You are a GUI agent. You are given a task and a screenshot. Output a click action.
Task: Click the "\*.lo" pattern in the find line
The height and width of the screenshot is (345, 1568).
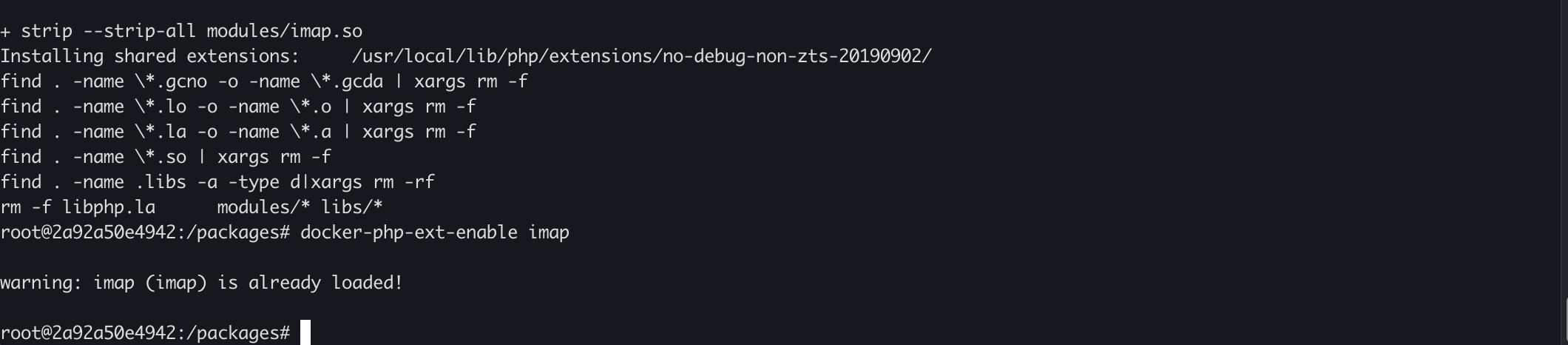160,107
